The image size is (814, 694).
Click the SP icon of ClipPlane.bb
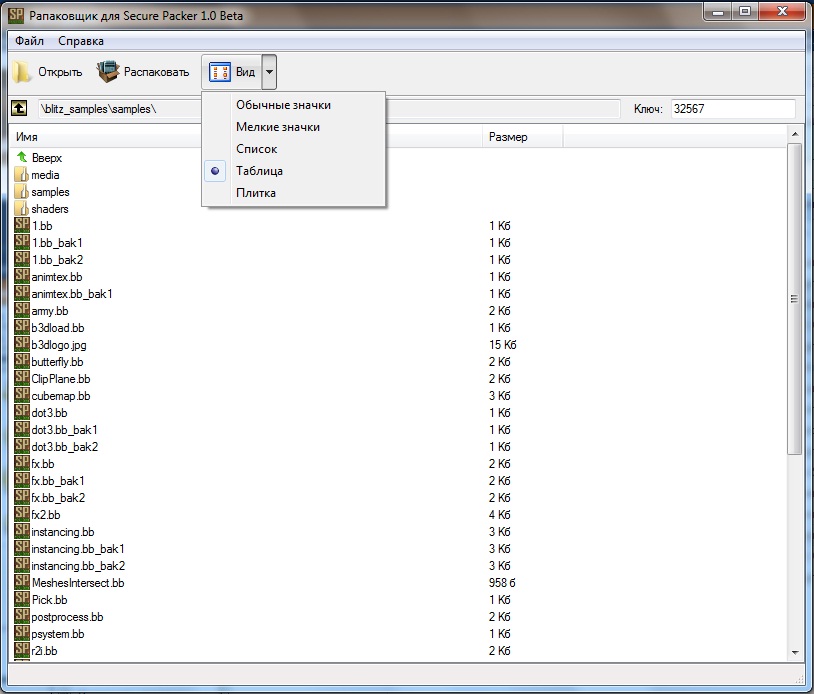coord(22,378)
